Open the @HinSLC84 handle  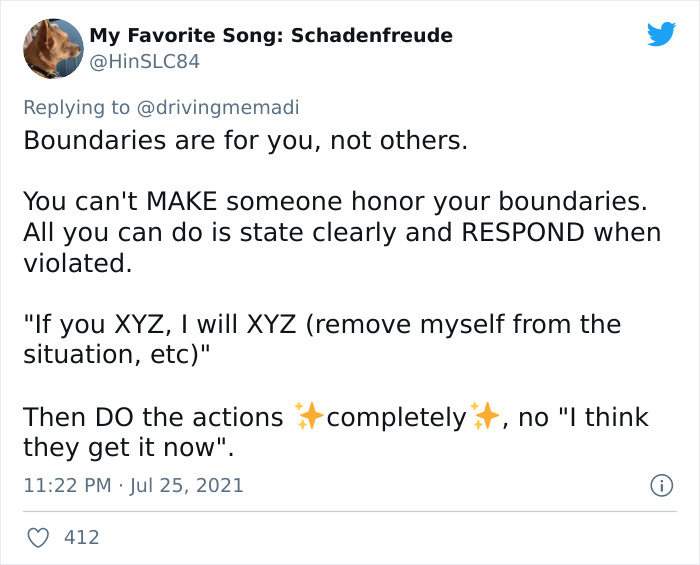pos(145,62)
